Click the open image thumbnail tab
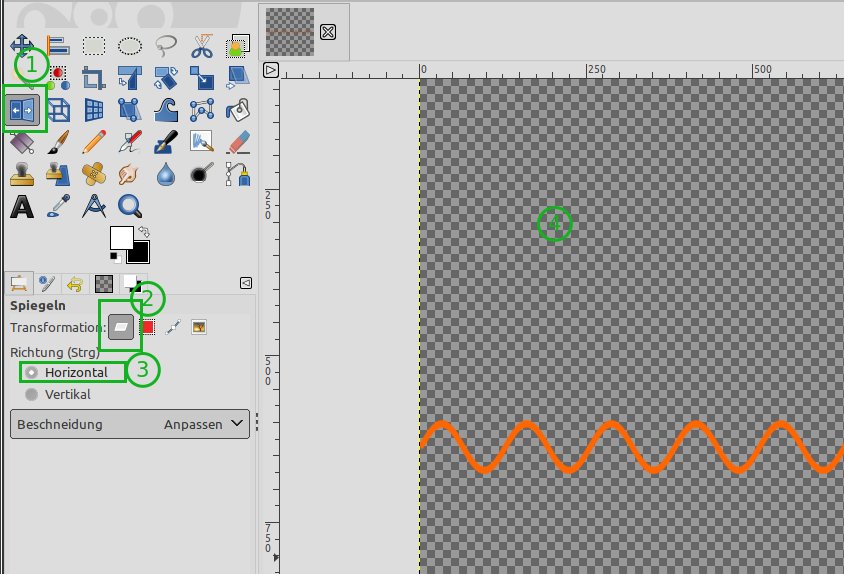The width and height of the screenshot is (844, 574). pyautogui.click(x=290, y=32)
